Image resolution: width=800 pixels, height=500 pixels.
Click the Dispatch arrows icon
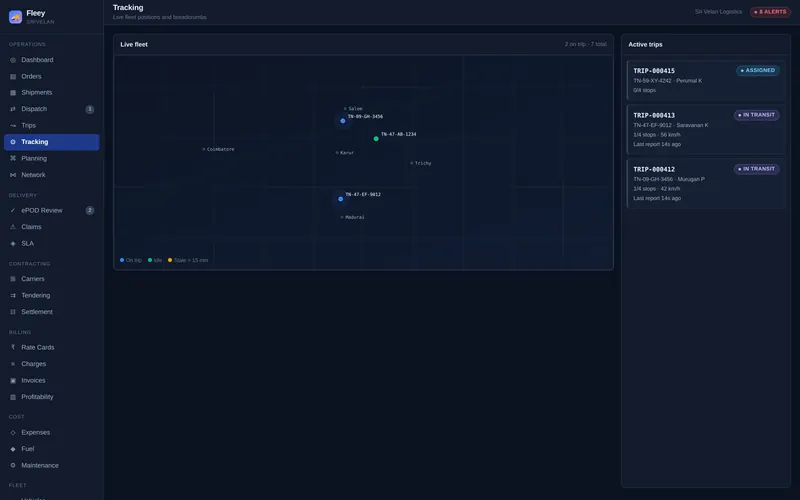(13, 109)
